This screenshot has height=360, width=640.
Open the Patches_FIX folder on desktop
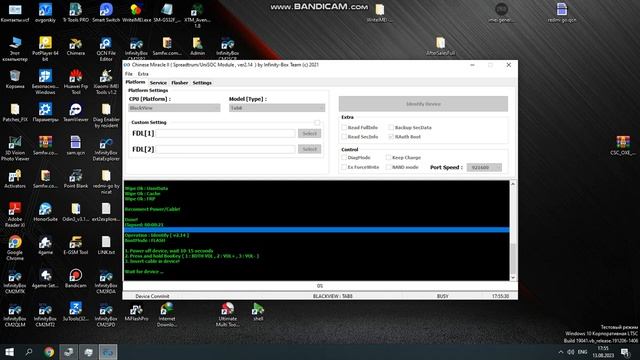15,112
